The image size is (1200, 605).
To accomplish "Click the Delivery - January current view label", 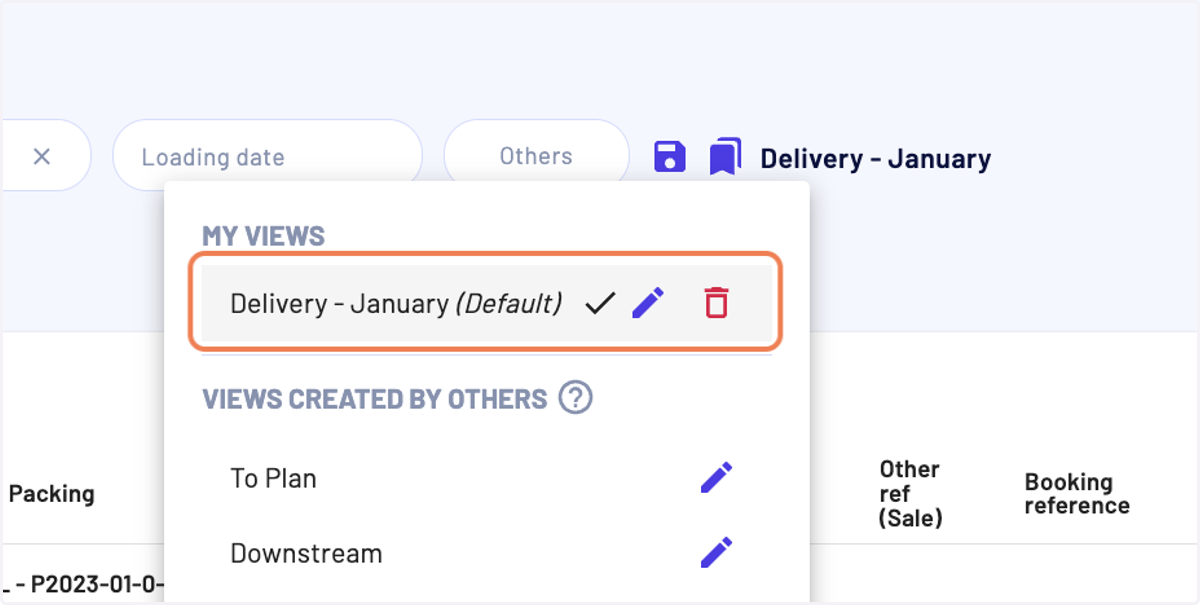I will [x=875, y=158].
